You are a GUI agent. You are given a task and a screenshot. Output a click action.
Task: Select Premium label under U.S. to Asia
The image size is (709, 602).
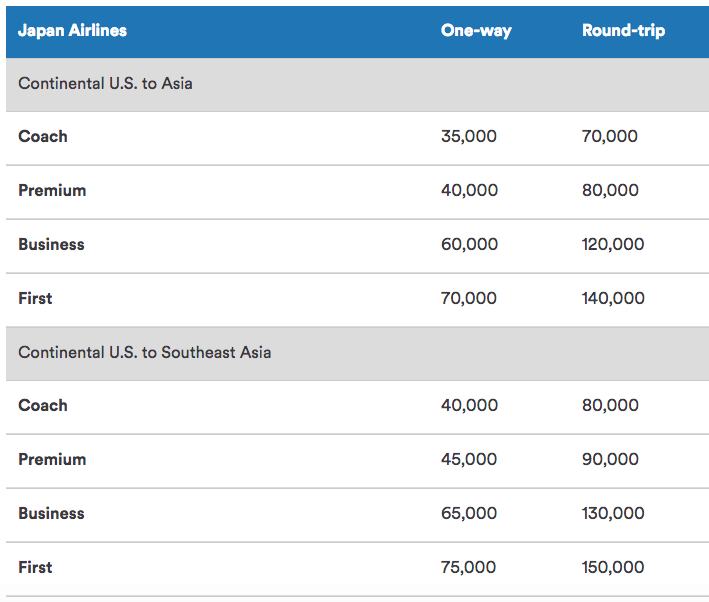52,190
